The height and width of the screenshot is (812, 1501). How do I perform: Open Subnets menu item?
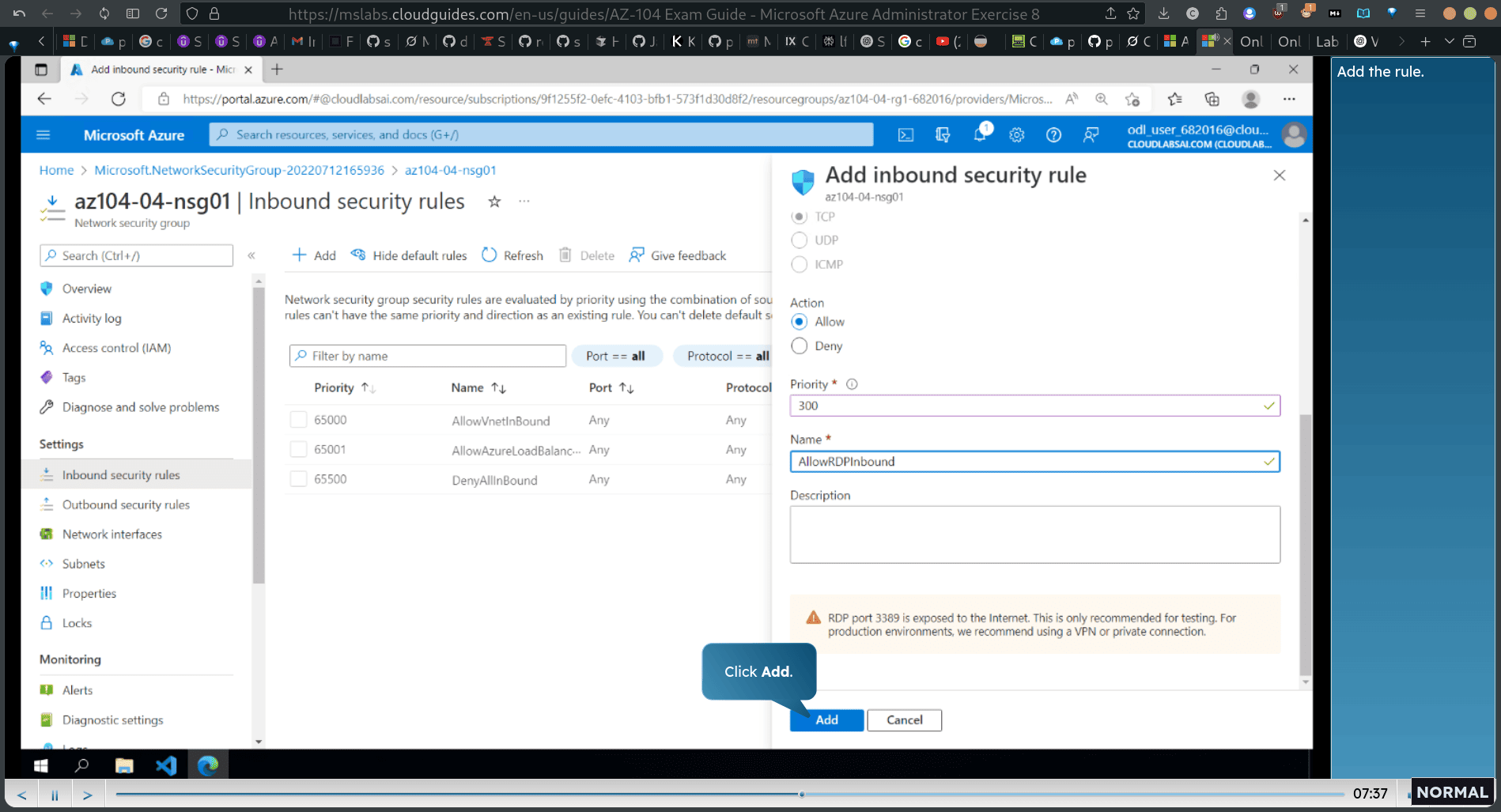coord(84,564)
